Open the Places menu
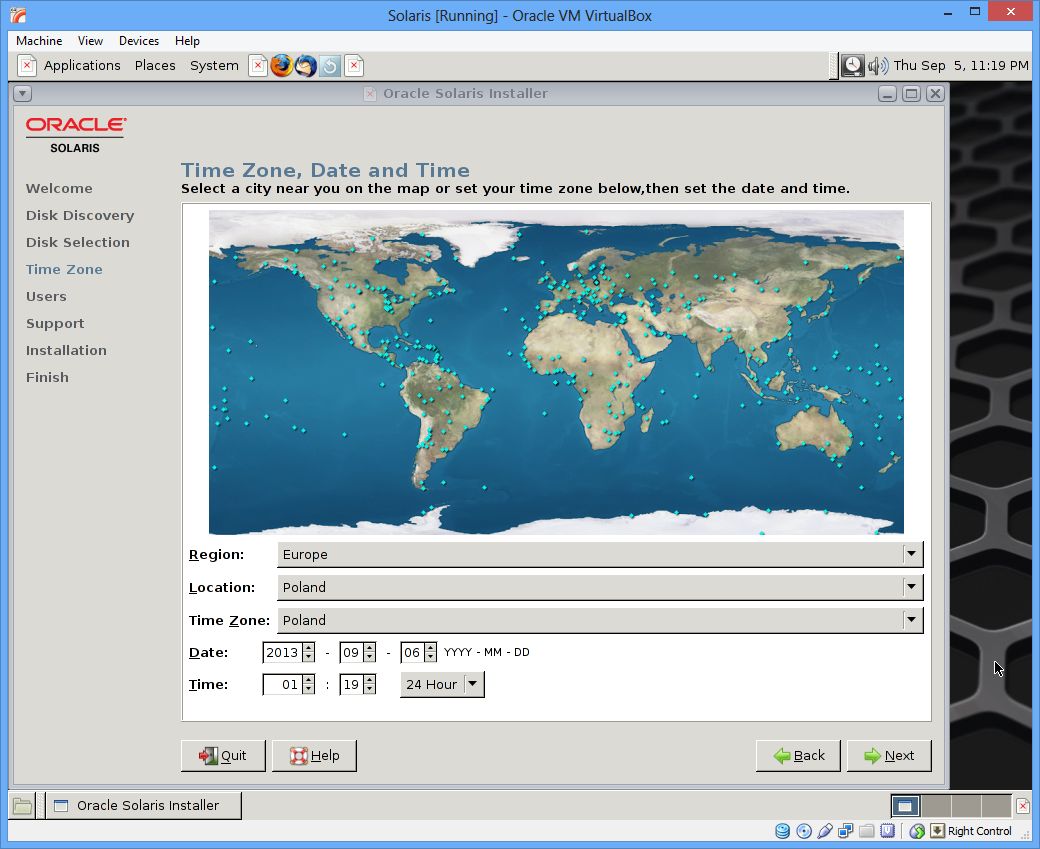Screen dimensions: 1040x849 click(155, 66)
